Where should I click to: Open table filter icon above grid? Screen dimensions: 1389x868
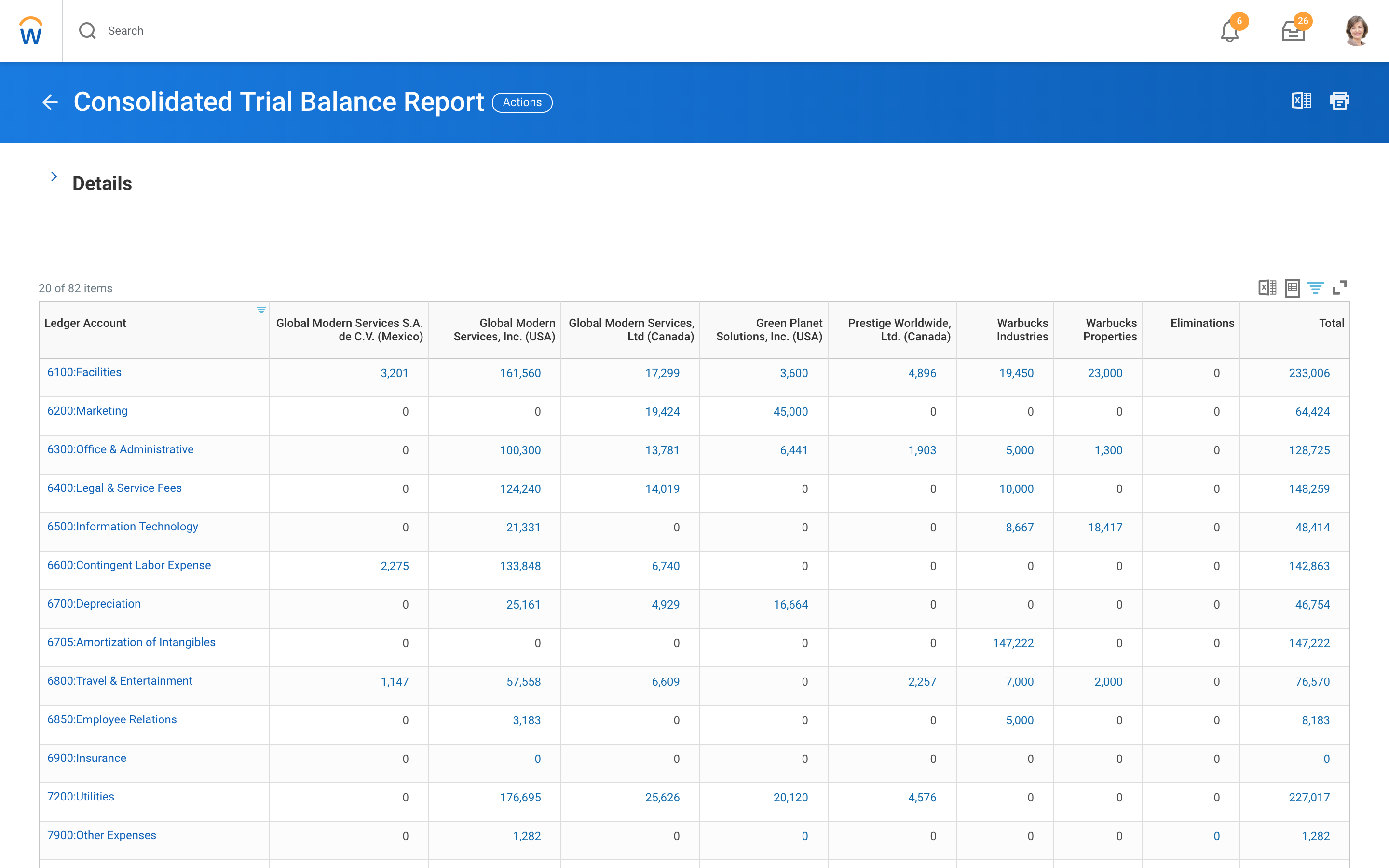click(x=1316, y=287)
